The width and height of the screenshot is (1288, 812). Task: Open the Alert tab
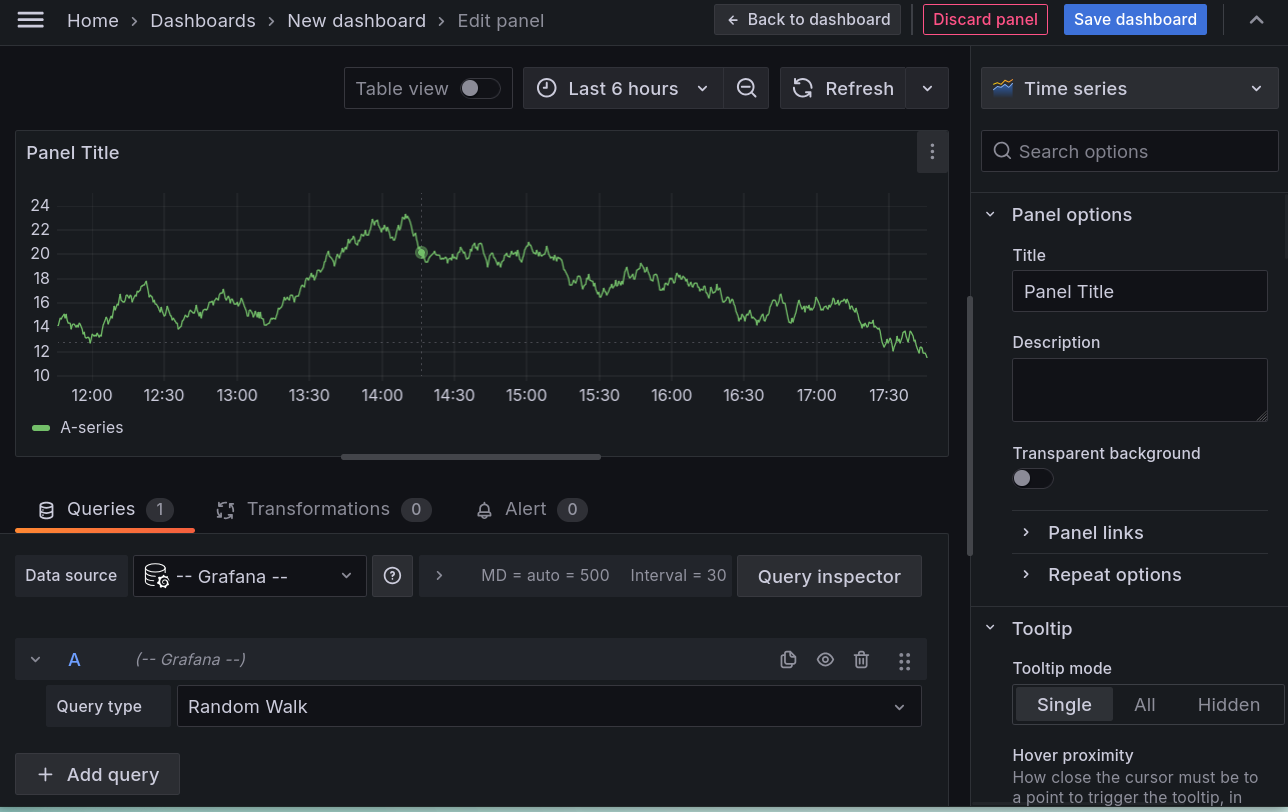(525, 509)
